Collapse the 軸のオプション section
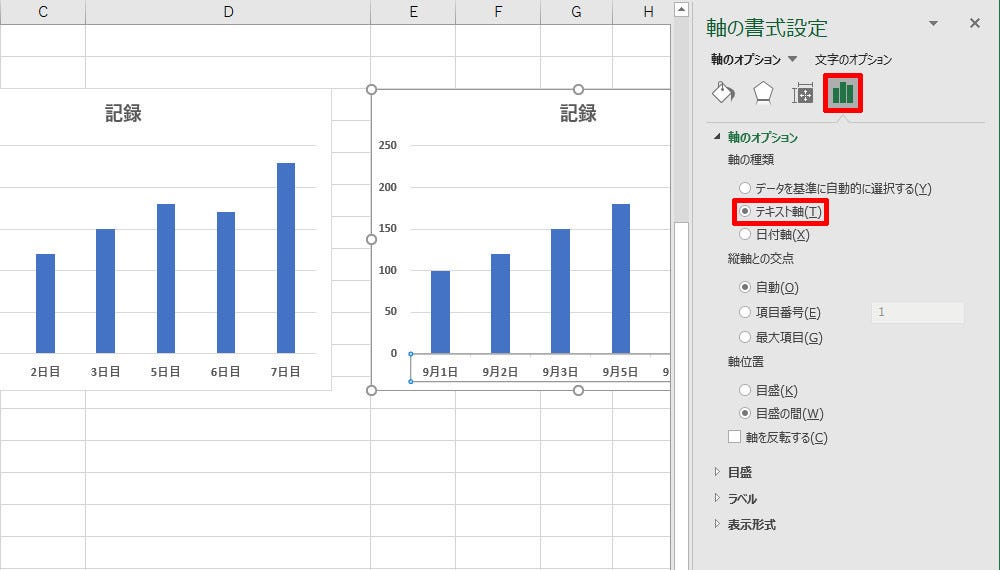This screenshot has width=1000, height=570. pos(717,136)
